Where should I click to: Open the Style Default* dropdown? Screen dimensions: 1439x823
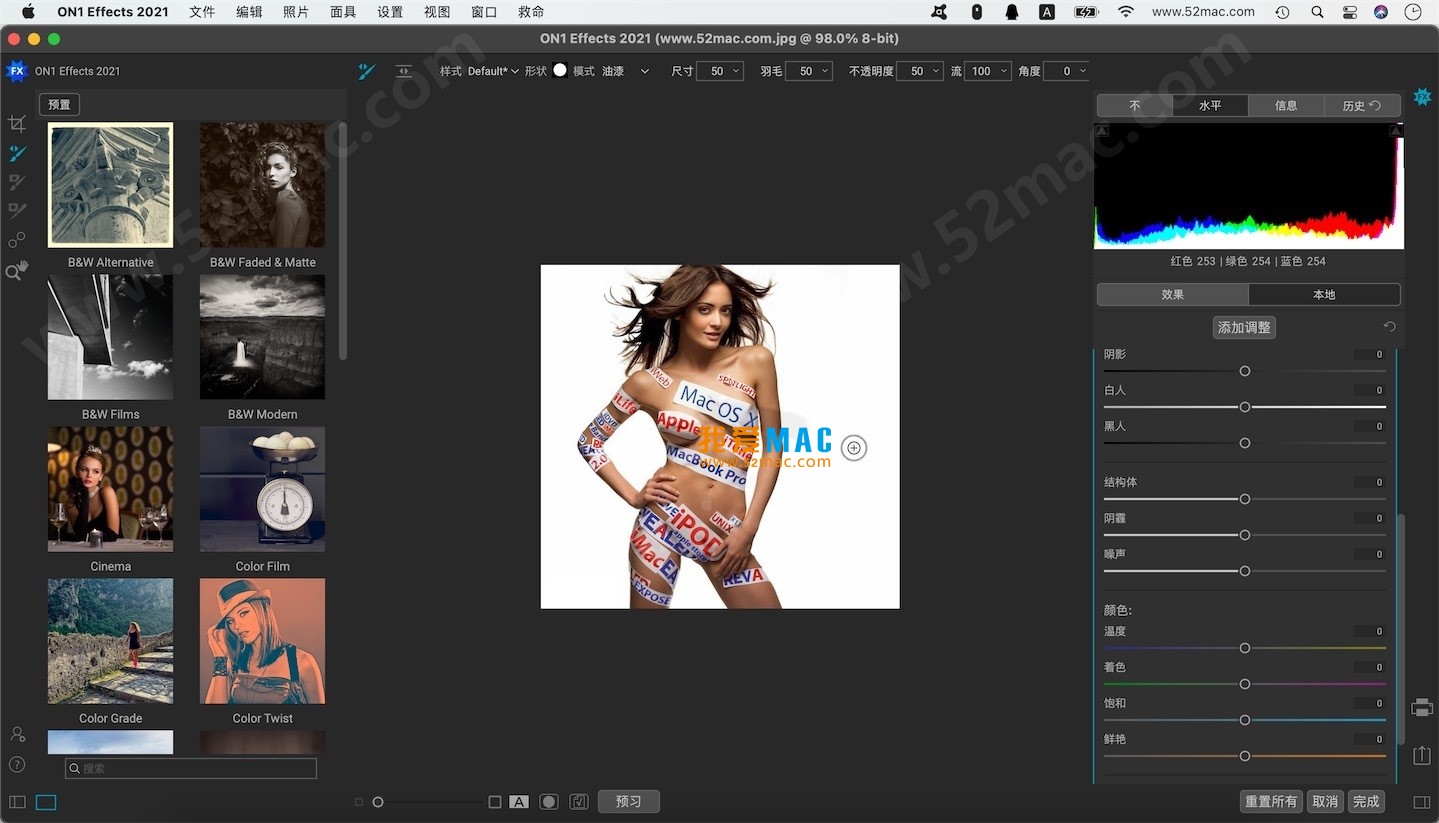494,71
